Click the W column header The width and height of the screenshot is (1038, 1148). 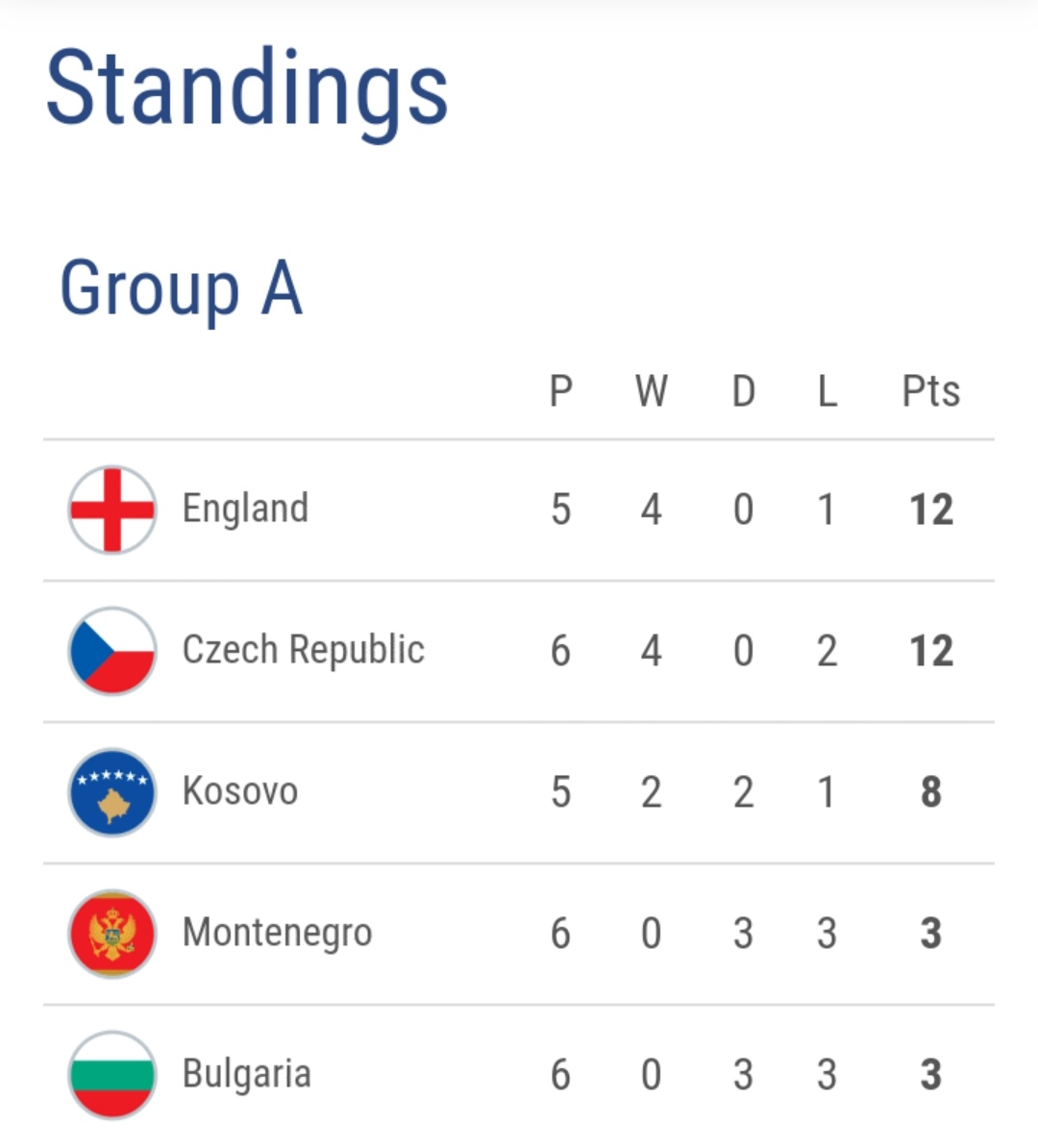(x=651, y=391)
